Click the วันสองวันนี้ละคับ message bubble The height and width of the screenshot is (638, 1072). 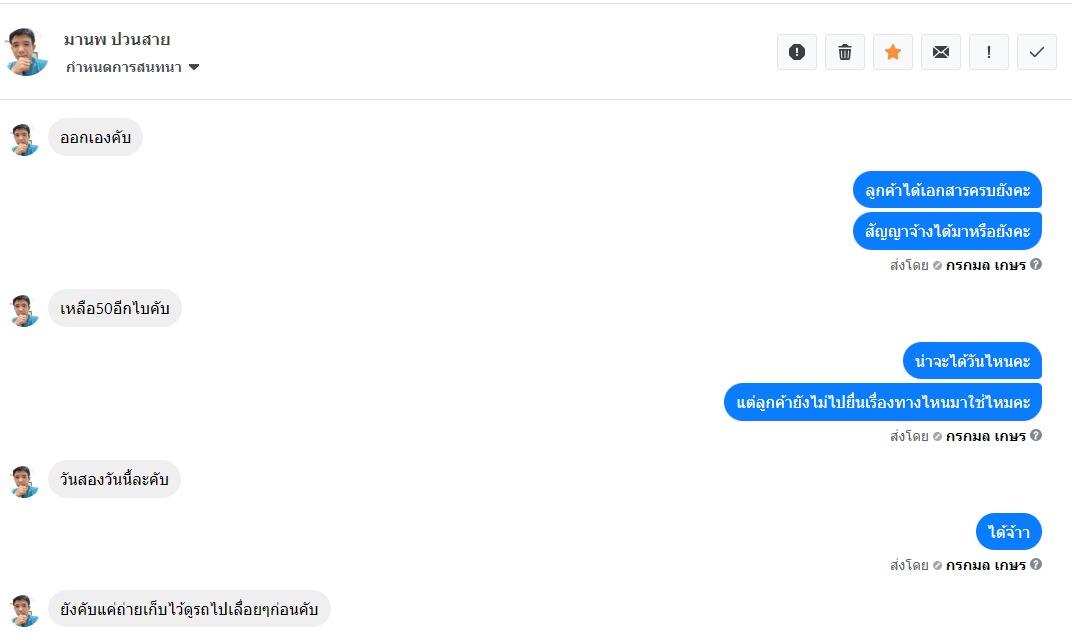(x=114, y=480)
